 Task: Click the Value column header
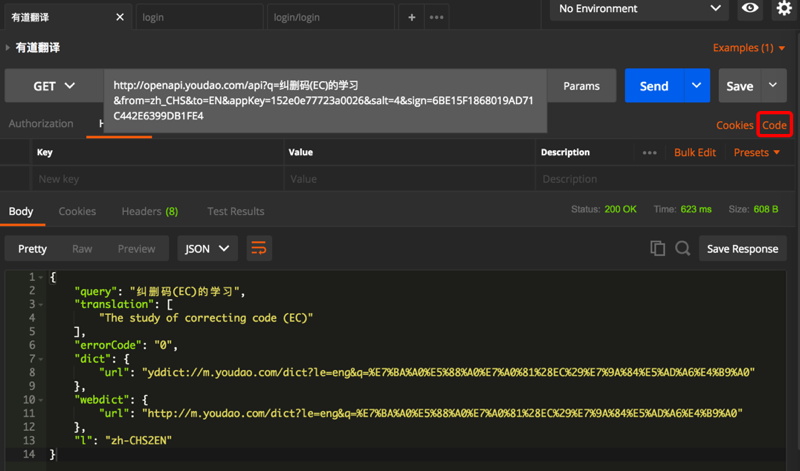[x=301, y=152]
